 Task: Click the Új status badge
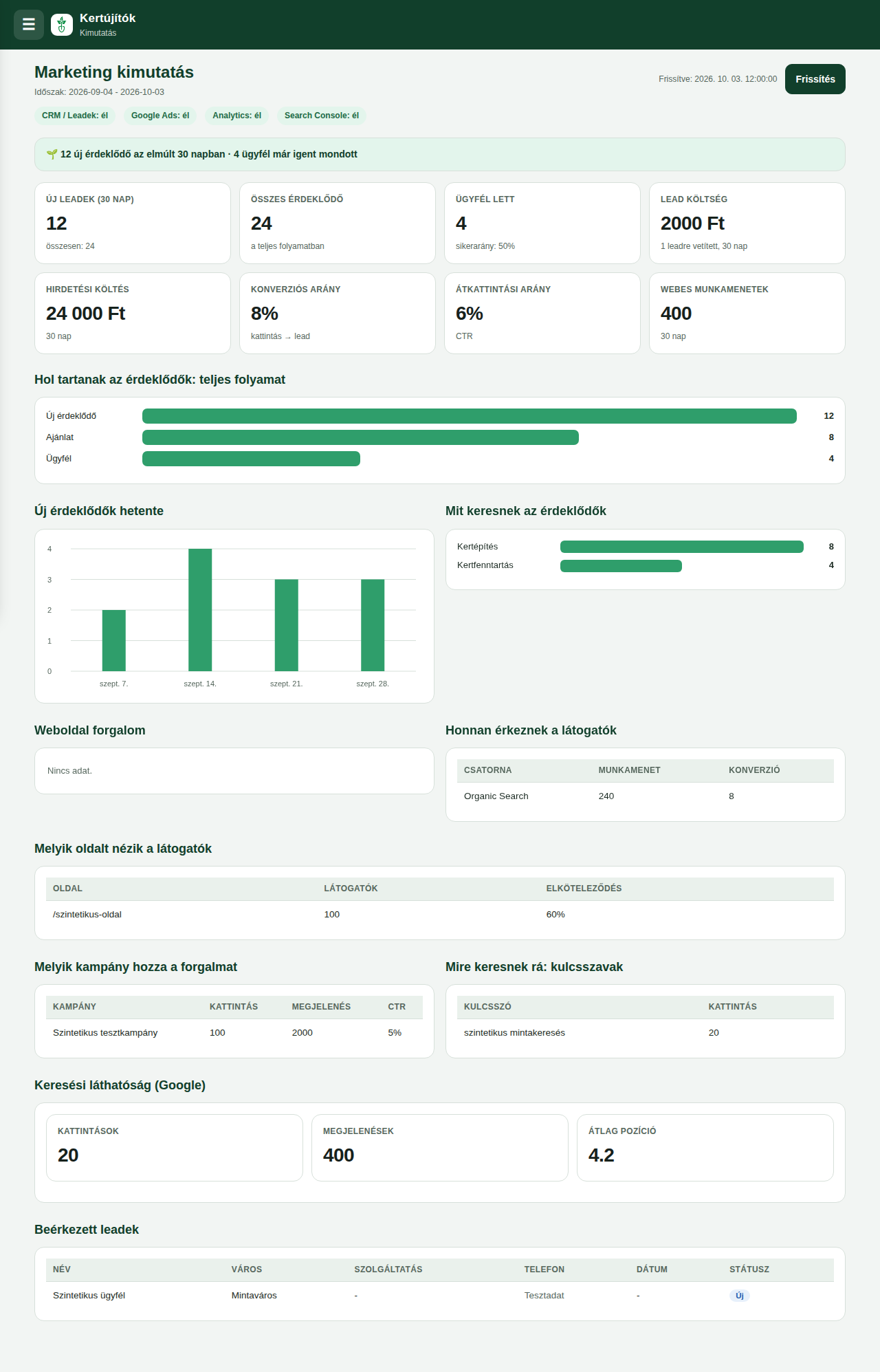coord(740,1296)
